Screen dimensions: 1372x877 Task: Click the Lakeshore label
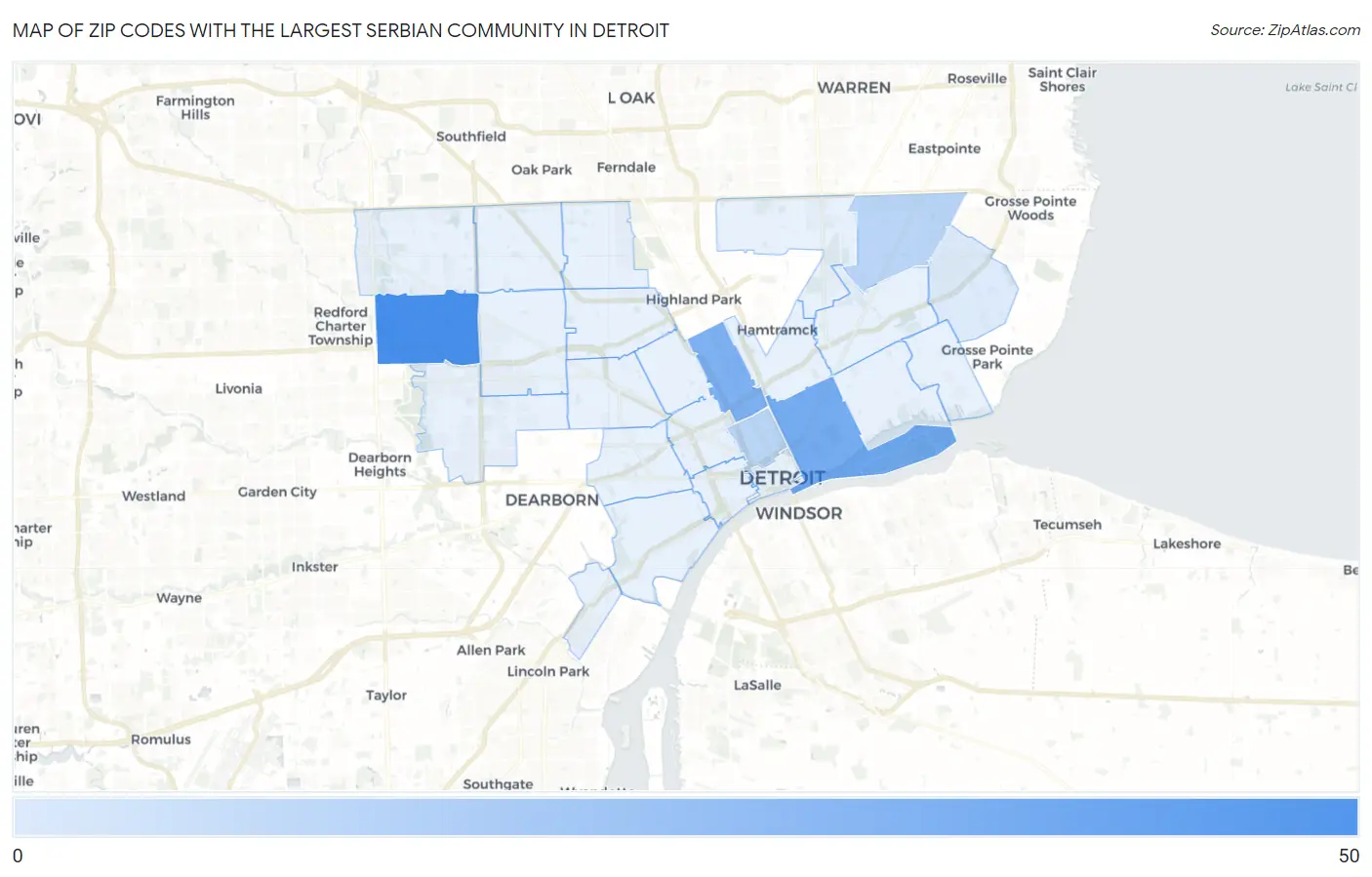(x=1187, y=543)
